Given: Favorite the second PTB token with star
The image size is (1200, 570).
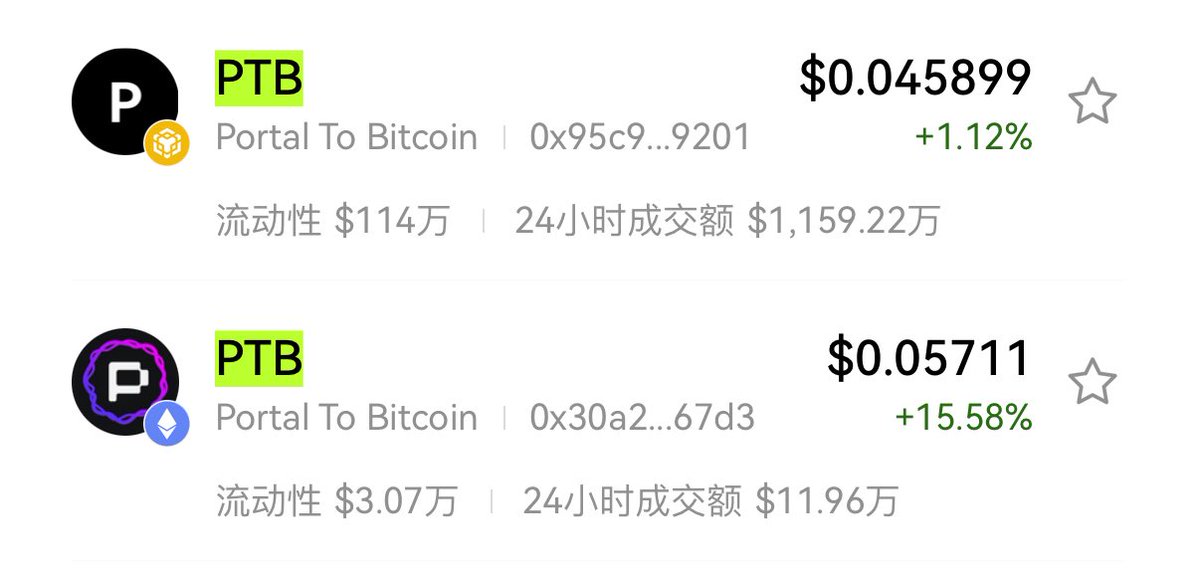Looking at the screenshot, I should (1092, 381).
